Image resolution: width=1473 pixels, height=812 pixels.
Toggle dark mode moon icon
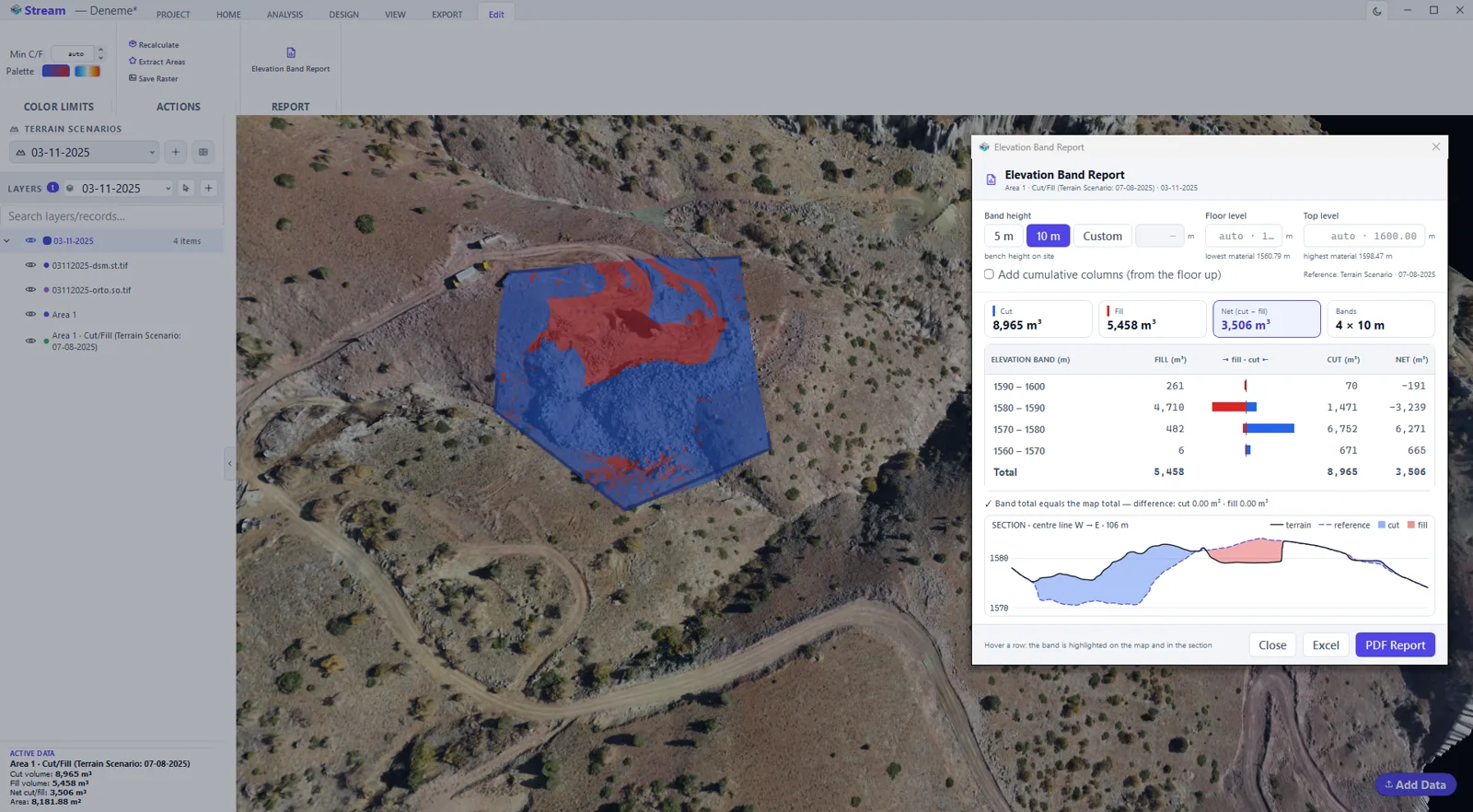(1377, 11)
